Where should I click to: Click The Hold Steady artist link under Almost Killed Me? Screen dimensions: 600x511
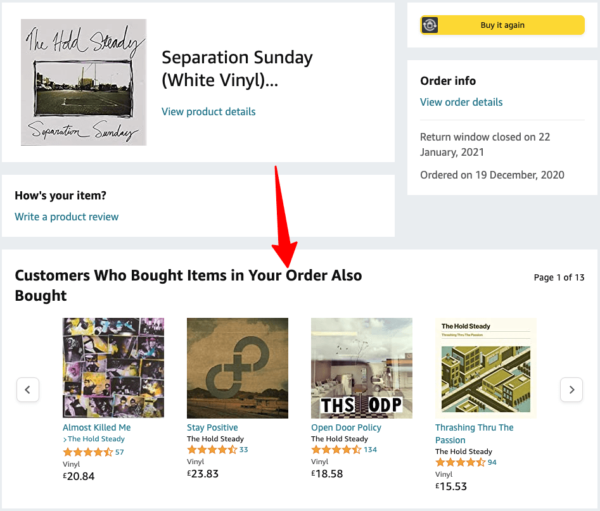pos(99,439)
